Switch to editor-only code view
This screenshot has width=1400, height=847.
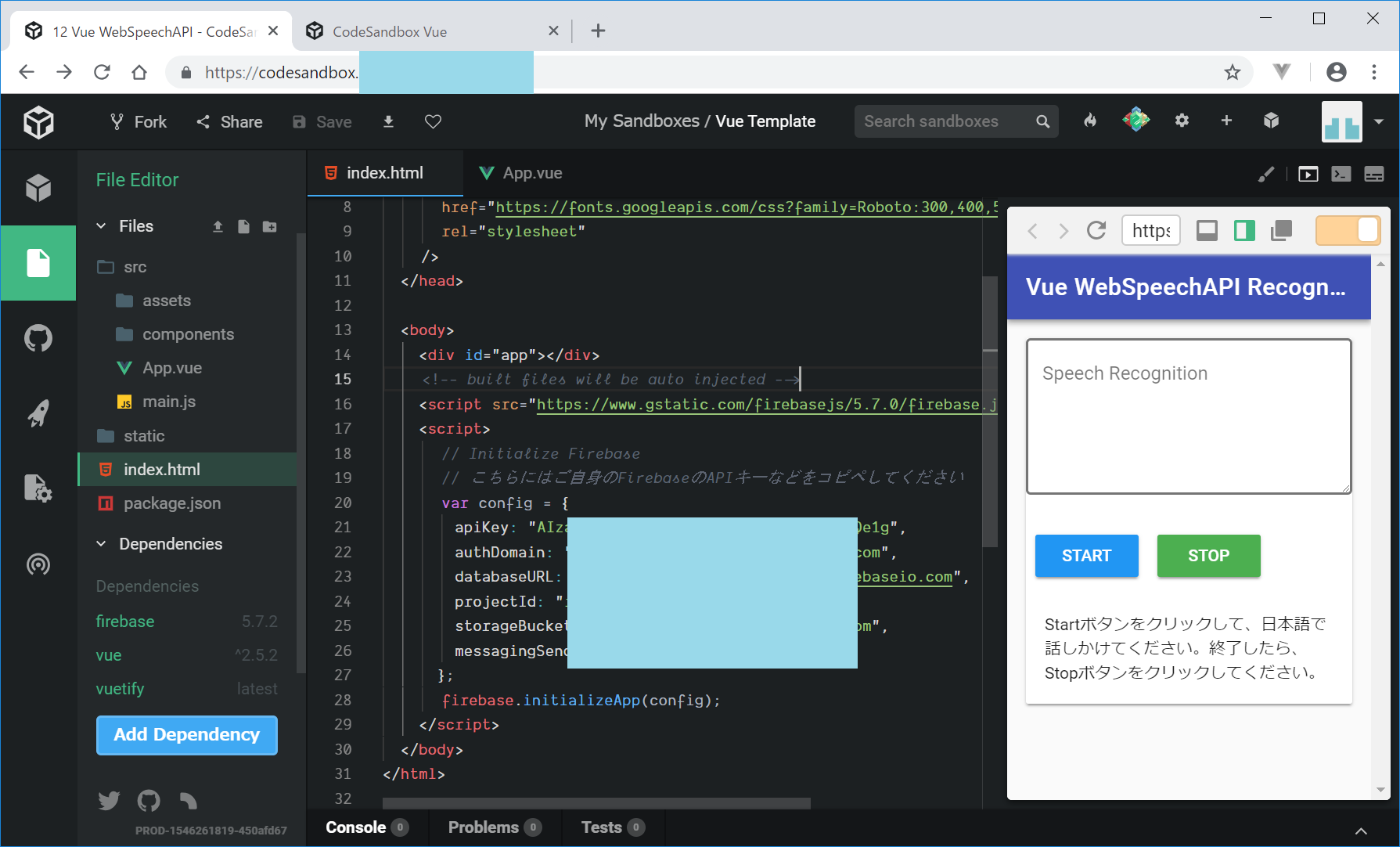click(1341, 174)
